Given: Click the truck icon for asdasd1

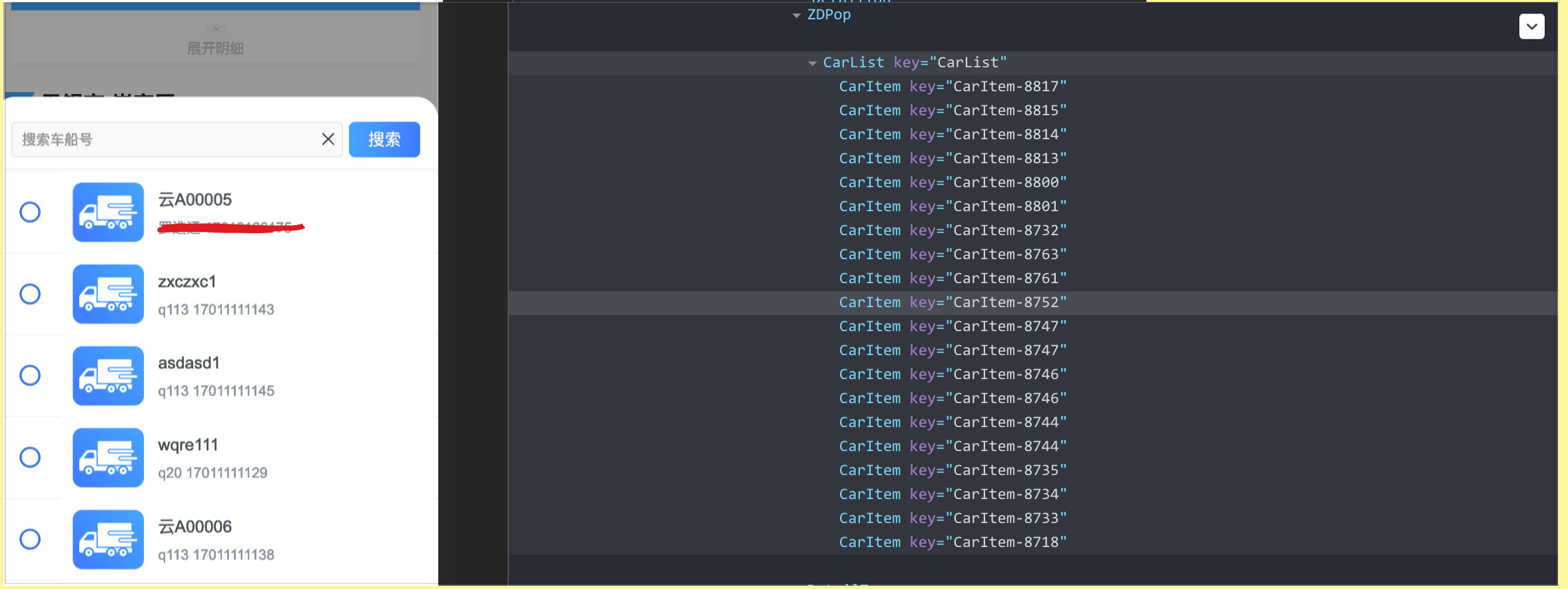Looking at the screenshot, I should click(108, 376).
